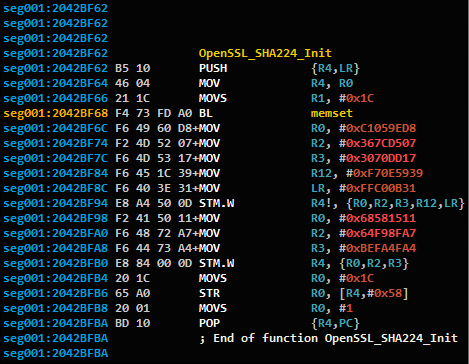Select the OpenSSL_SHA224_Init function label
The image size is (469, 364).
[x=265, y=53]
